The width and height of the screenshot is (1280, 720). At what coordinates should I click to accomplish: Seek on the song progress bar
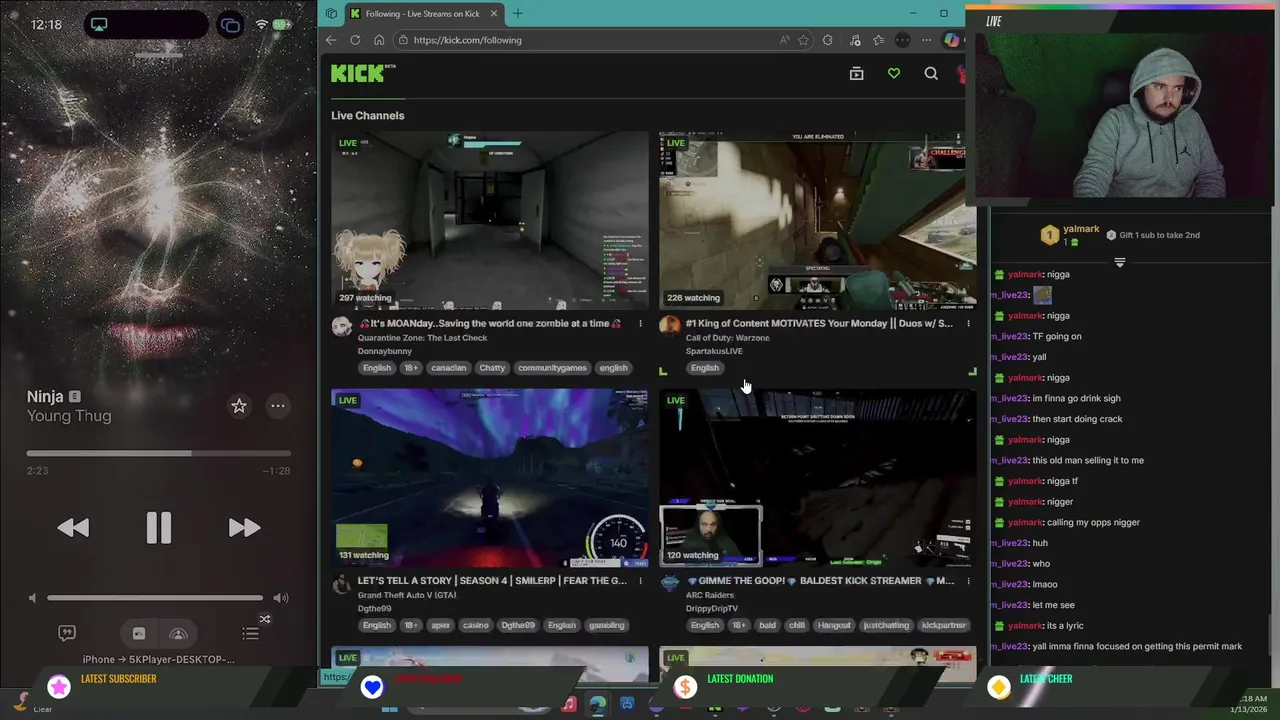point(159,454)
